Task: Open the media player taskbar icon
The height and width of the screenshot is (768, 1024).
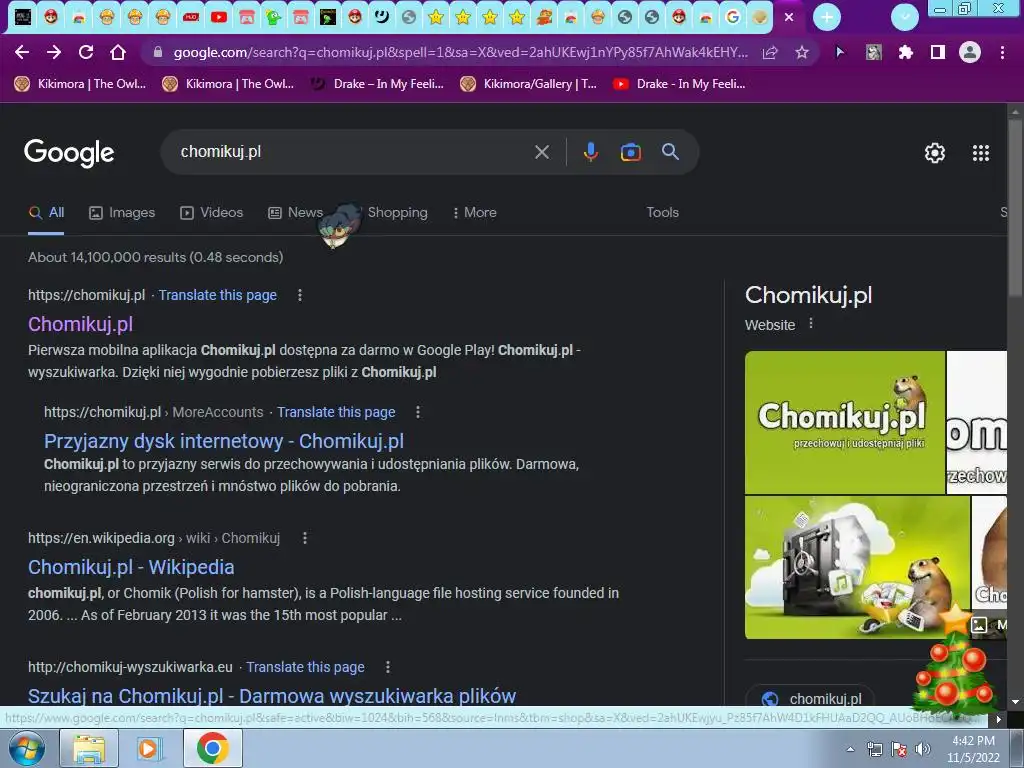Action: click(x=150, y=748)
